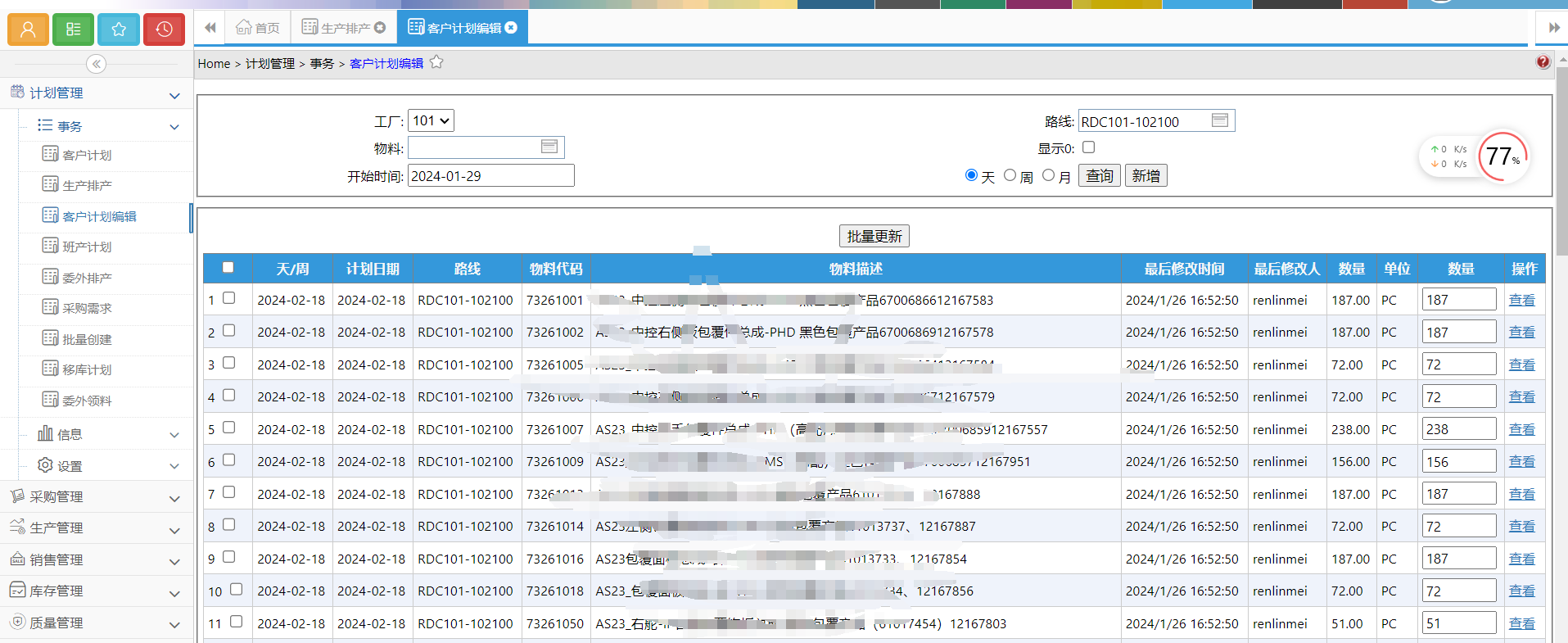The image size is (1568, 643).
Task: Open the 工厂 101 dropdown
Action: click(431, 121)
